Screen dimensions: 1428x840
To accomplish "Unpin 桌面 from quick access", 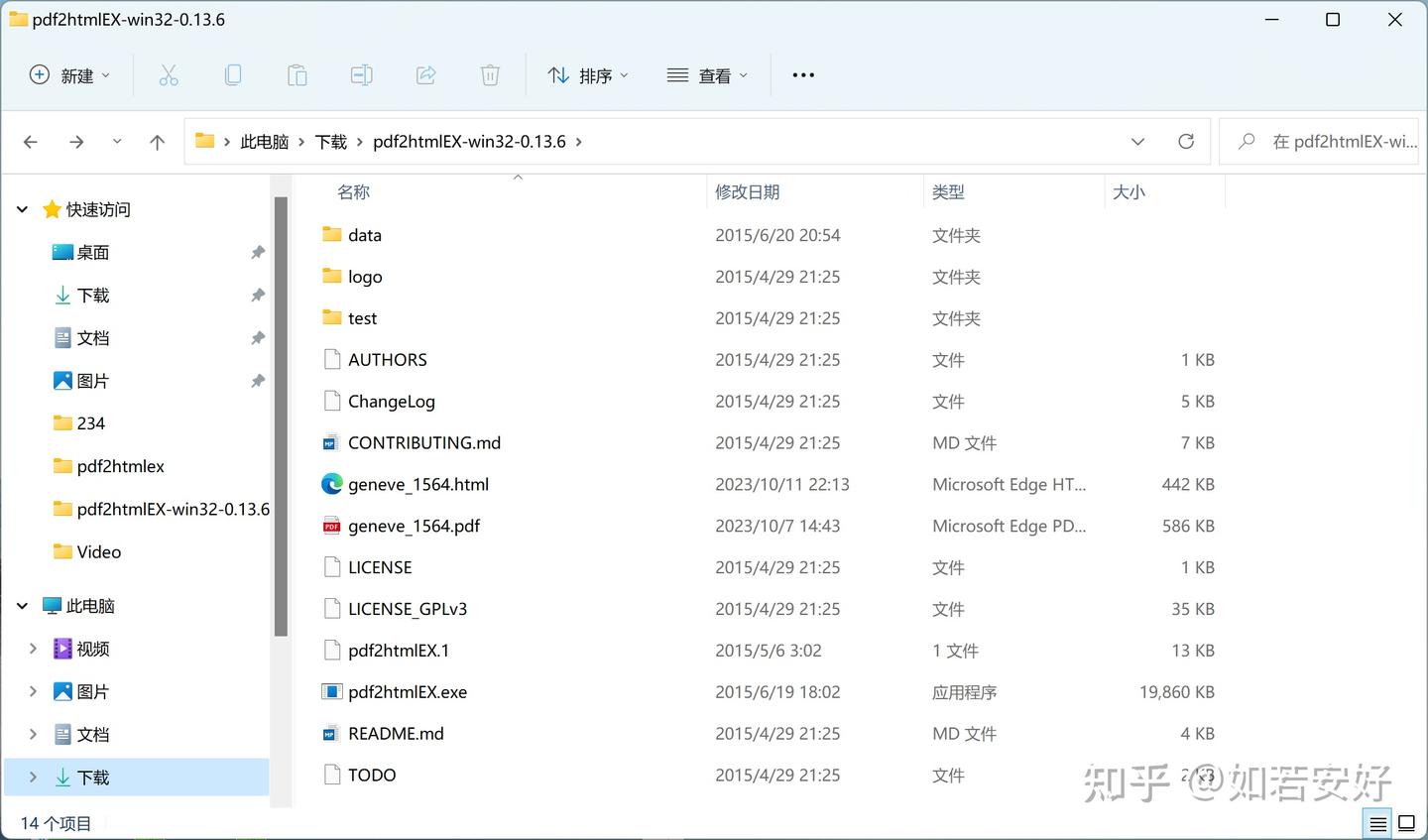I will (x=257, y=252).
